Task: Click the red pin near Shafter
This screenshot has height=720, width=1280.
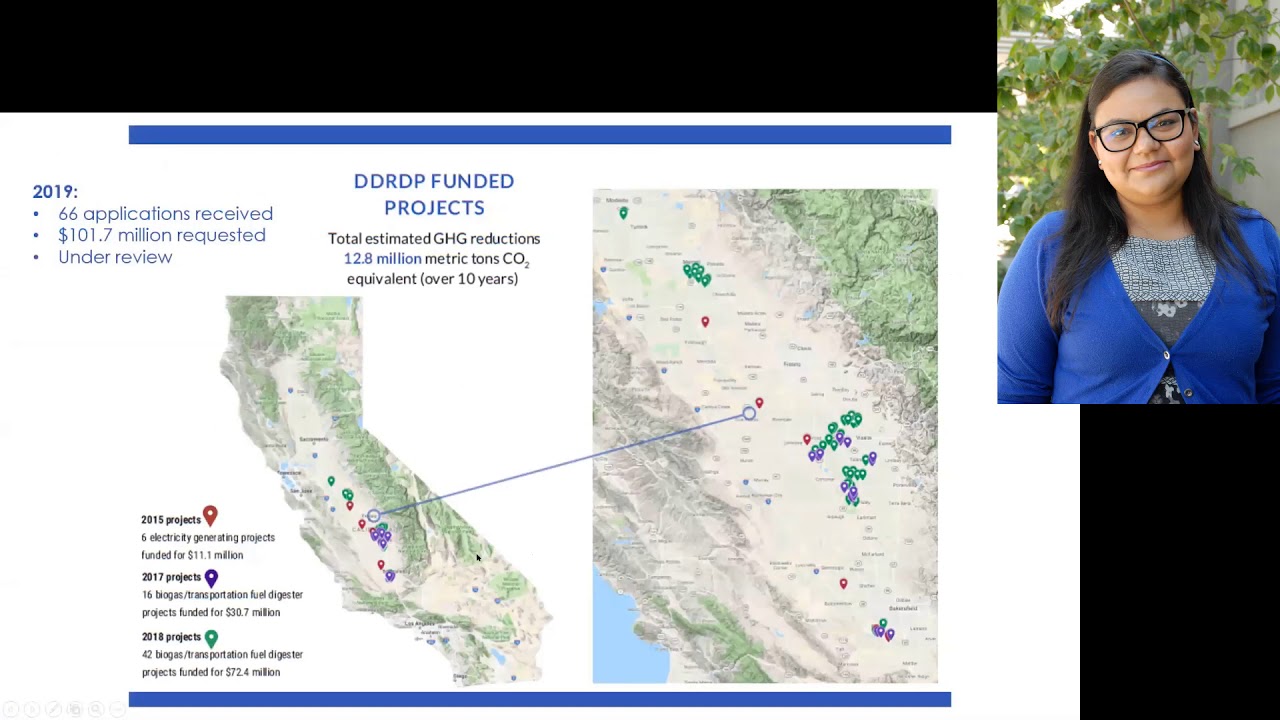Action: (843, 584)
